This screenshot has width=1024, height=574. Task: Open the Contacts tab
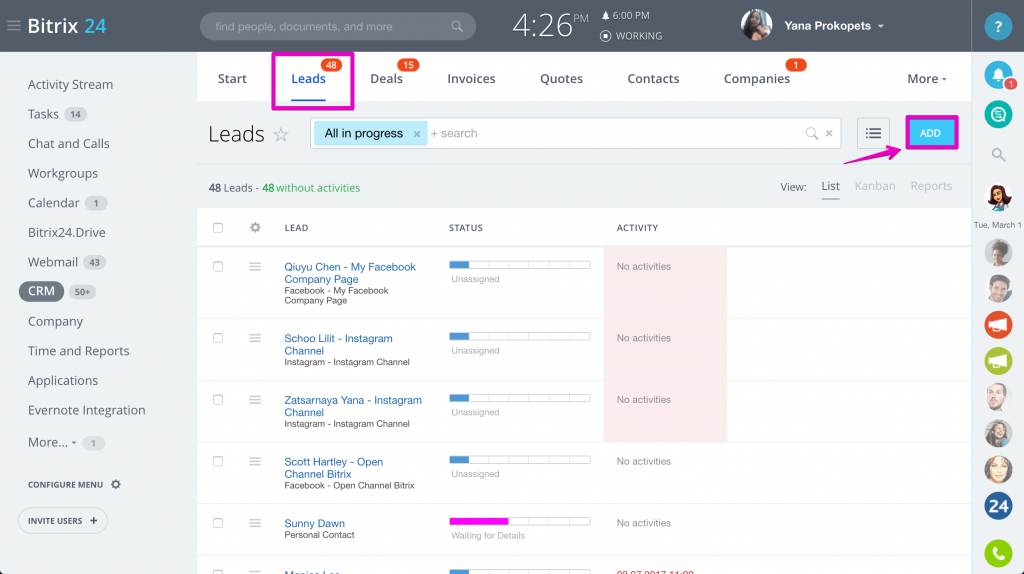653,78
